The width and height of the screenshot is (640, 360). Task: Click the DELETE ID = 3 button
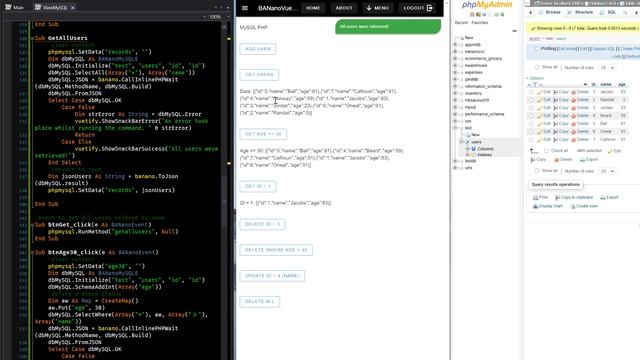pos(262,224)
